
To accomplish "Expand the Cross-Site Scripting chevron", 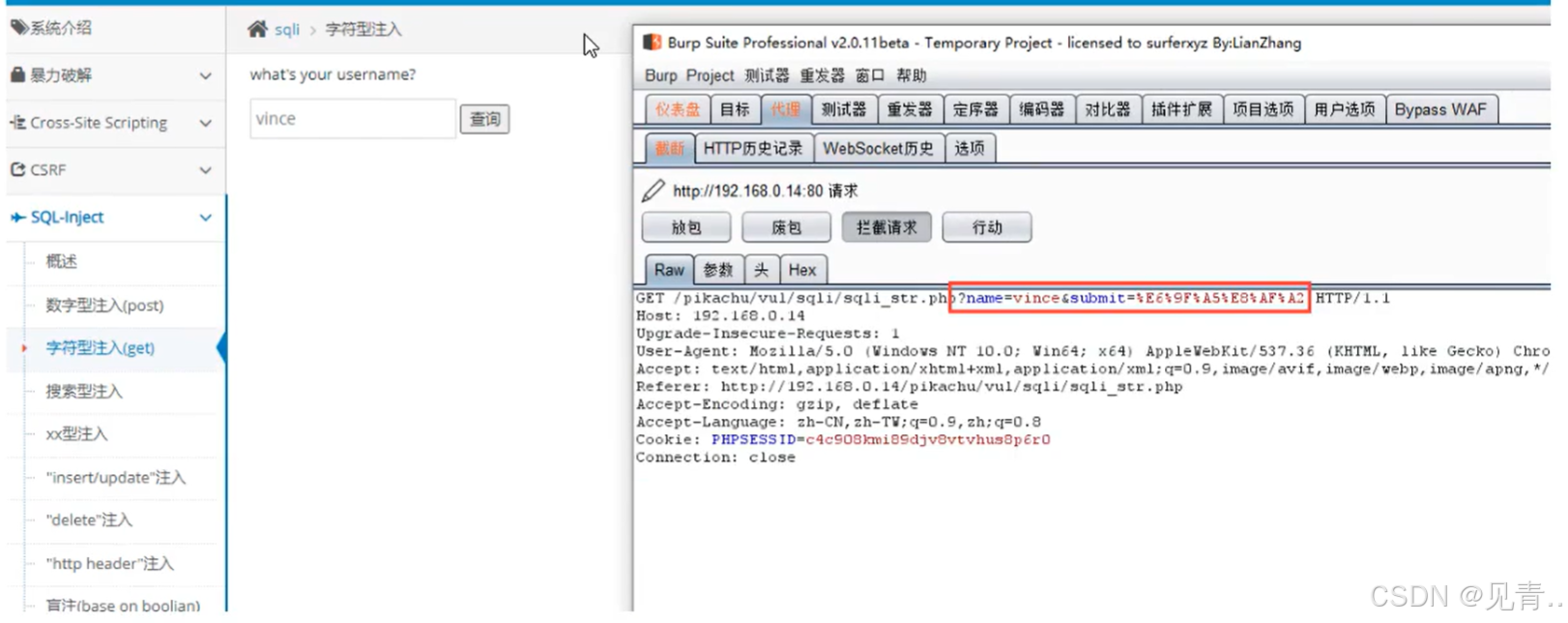I will [x=205, y=123].
